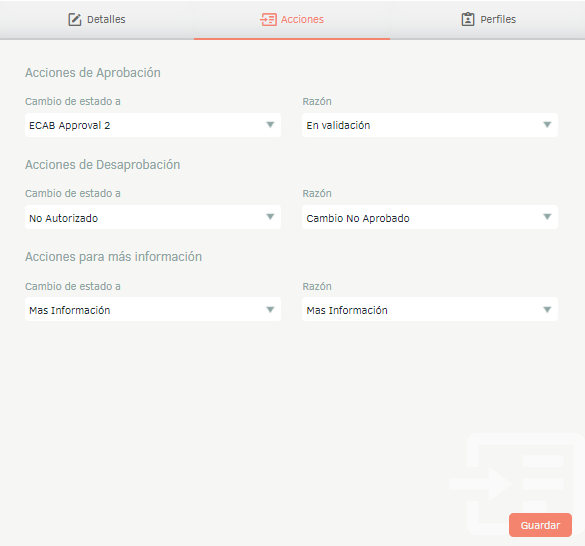Open the ECAB Approval 2 state field

[x=153, y=125]
